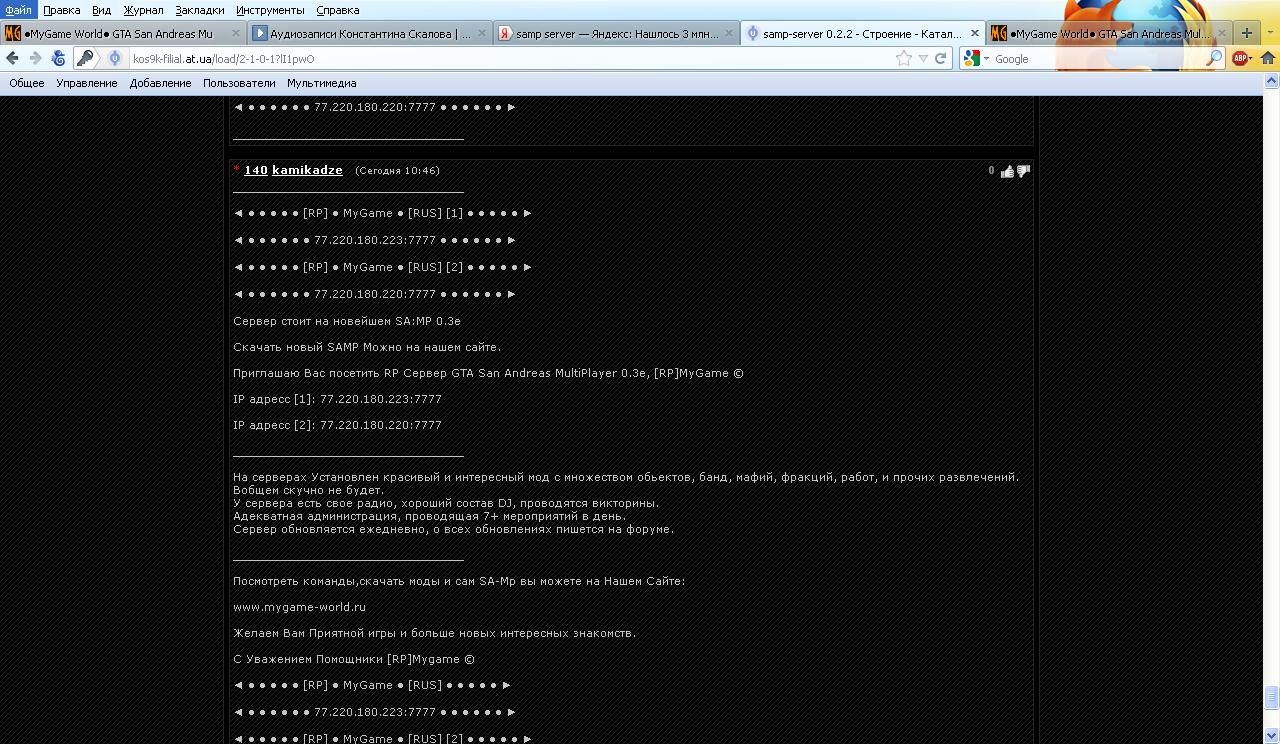Open the Общее admin bar menu
This screenshot has height=744, width=1280.
pos(27,83)
